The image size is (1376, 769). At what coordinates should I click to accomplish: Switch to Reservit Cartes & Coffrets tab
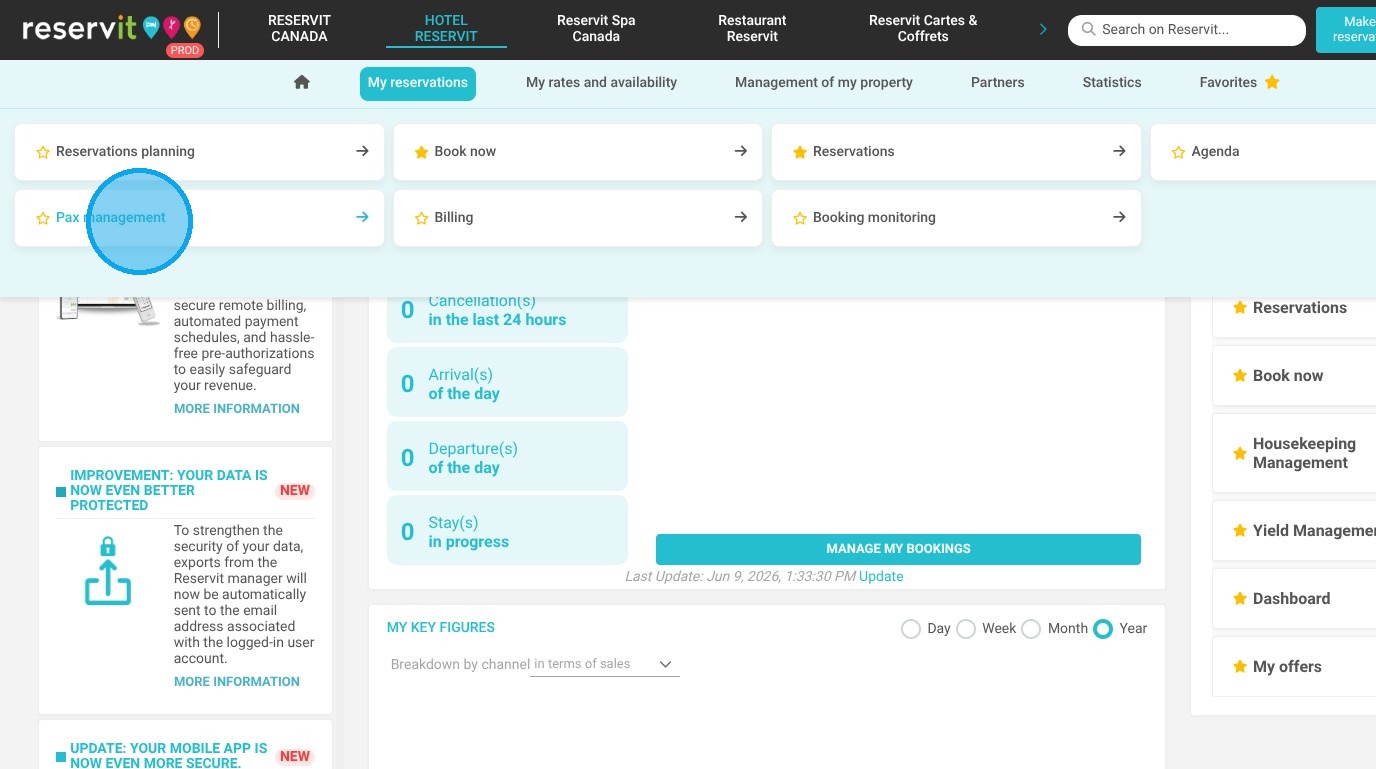tap(923, 28)
